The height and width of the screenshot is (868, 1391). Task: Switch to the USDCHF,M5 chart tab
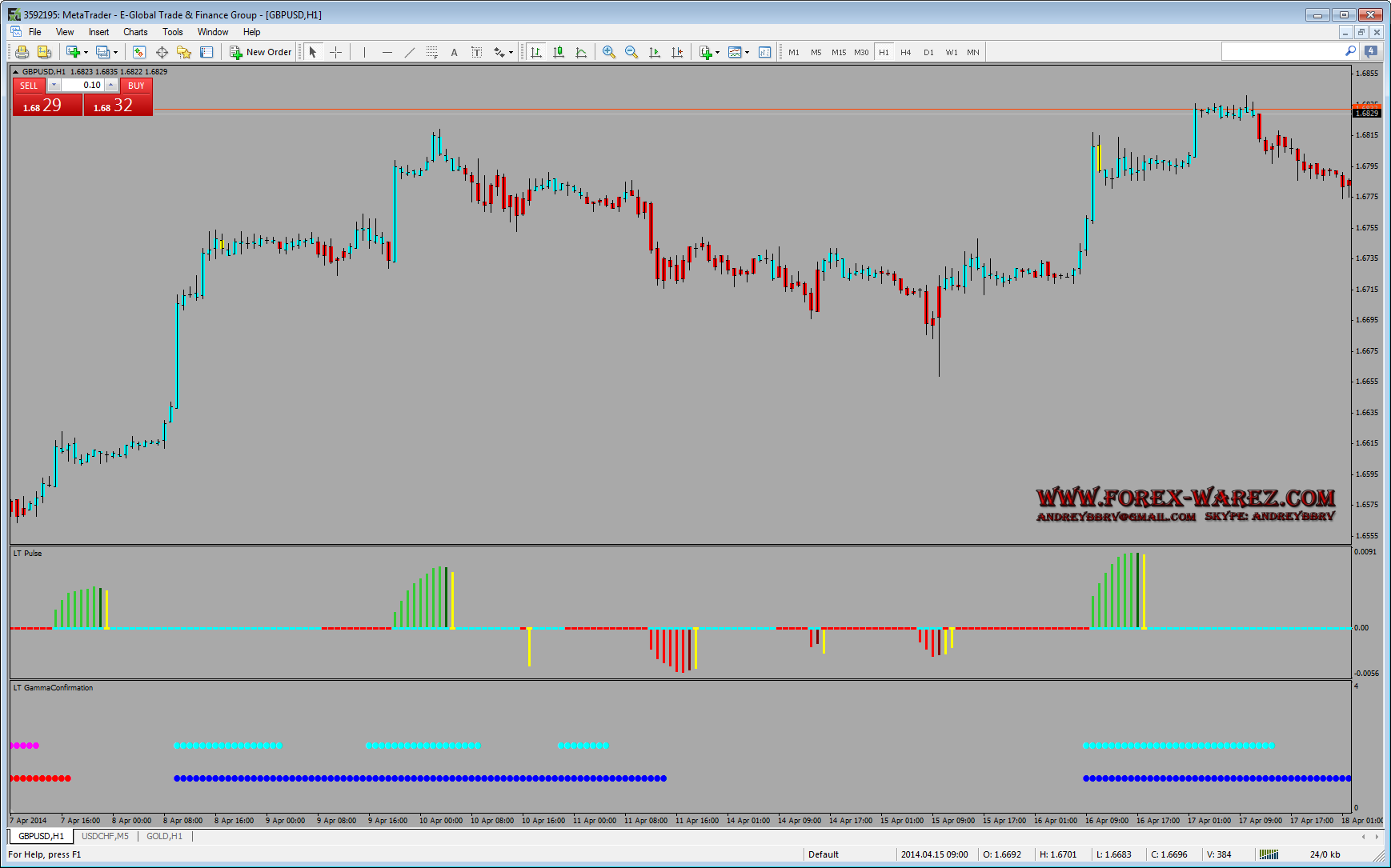105,836
